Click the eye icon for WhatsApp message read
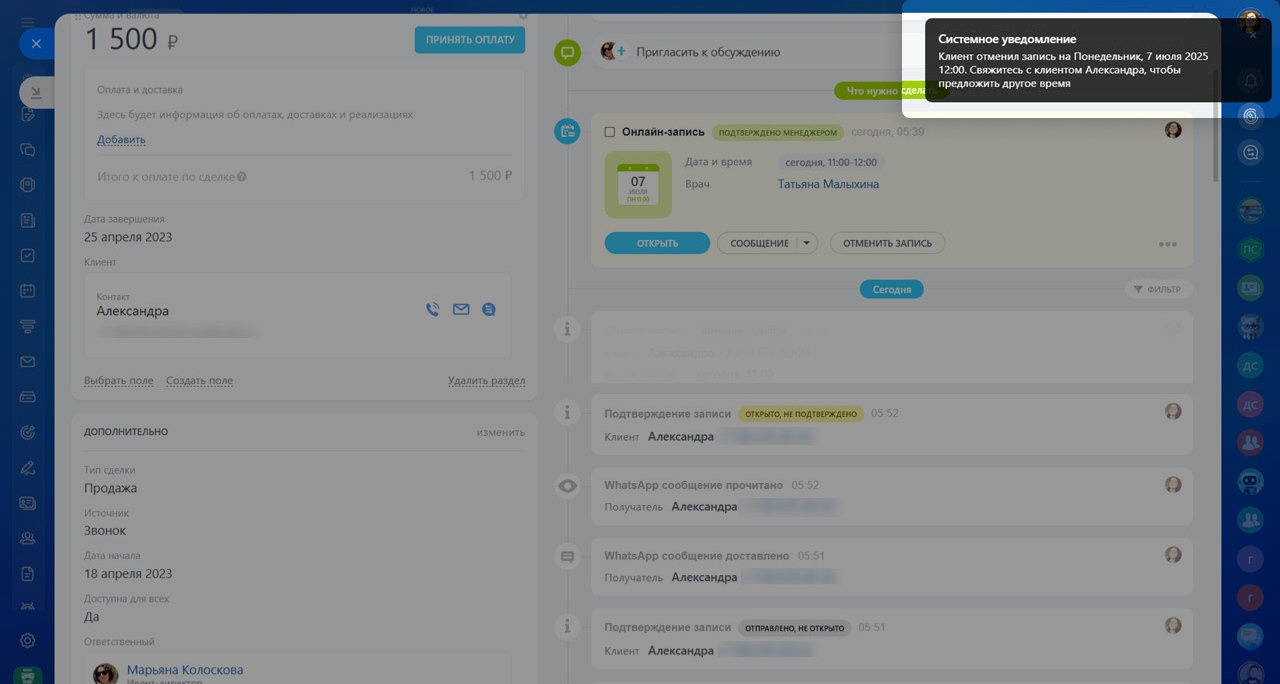Image resolution: width=1280 pixels, height=684 pixels. 567,486
